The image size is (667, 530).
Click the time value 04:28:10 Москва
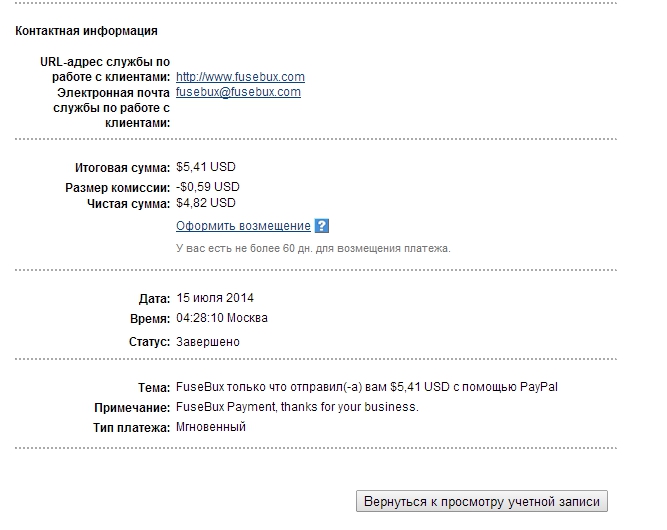coord(222,318)
